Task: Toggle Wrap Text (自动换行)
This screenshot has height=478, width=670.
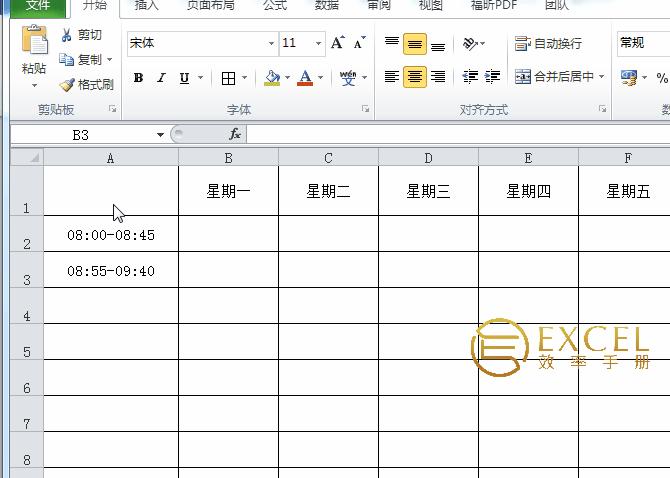Action: coord(548,44)
